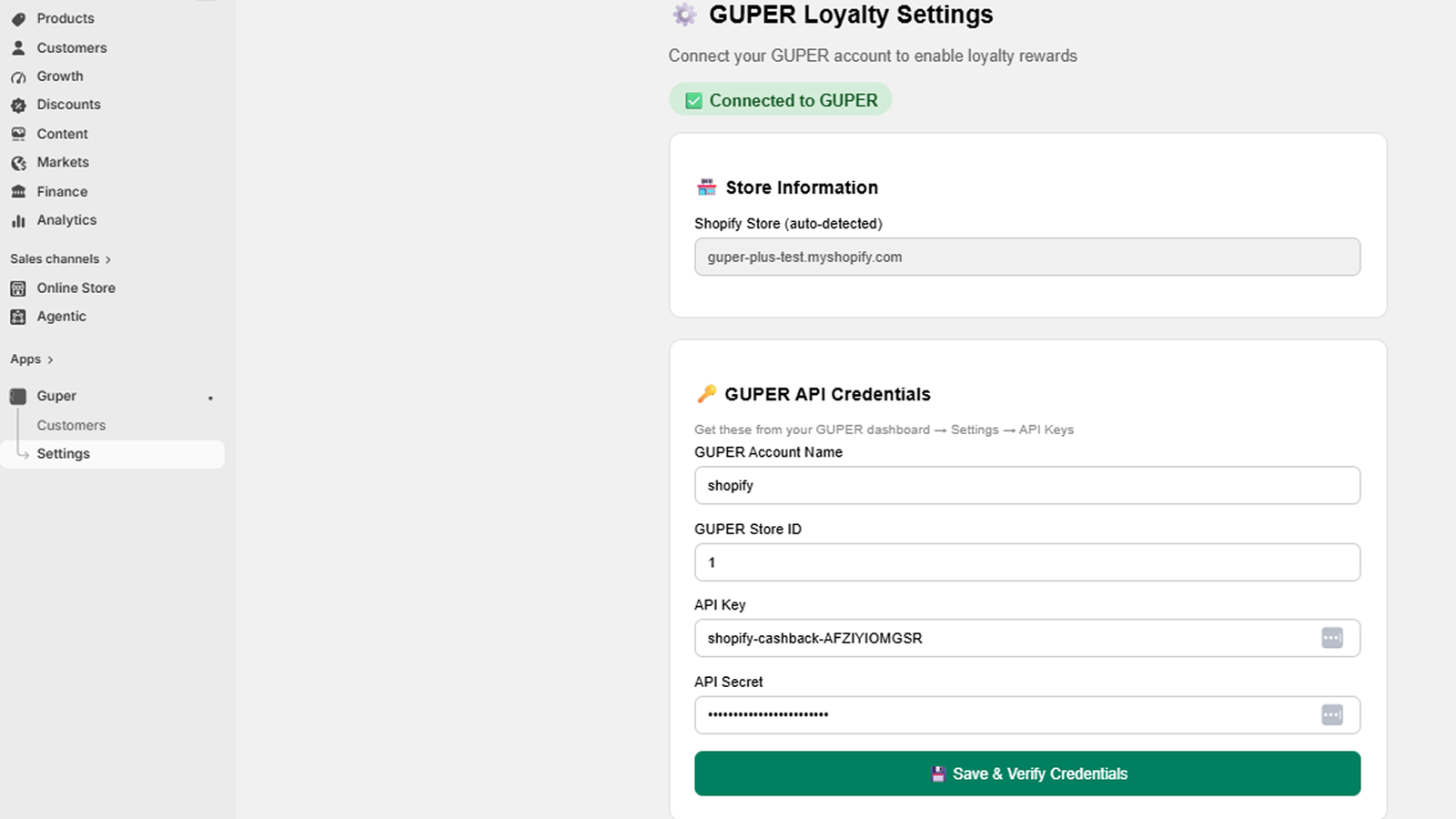Click the key icon next to GUPER API Credentials
The image size is (1456, 819).
point(706,394)
